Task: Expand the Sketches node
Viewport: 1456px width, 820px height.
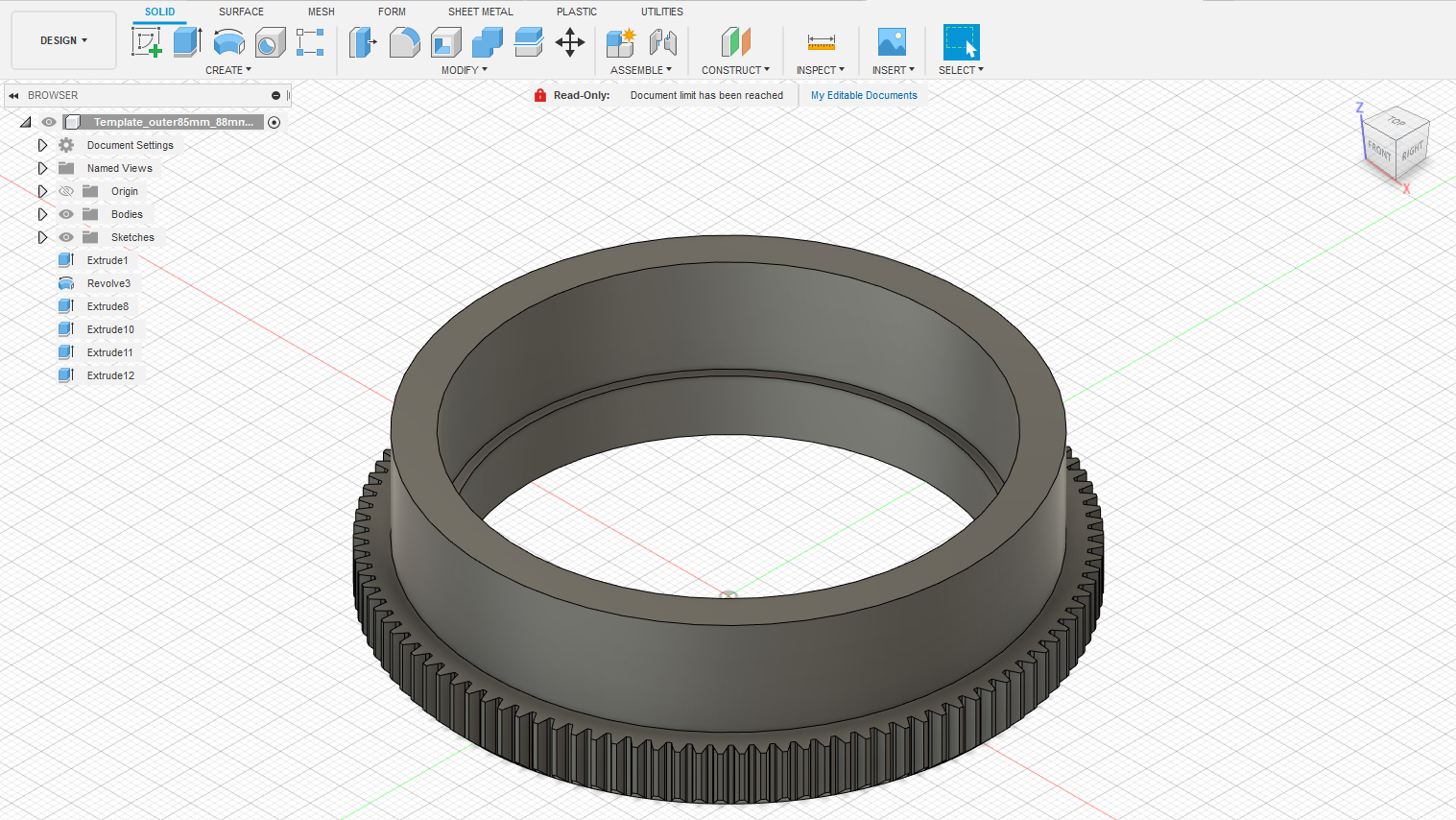Action: click(x=42, y=237)
